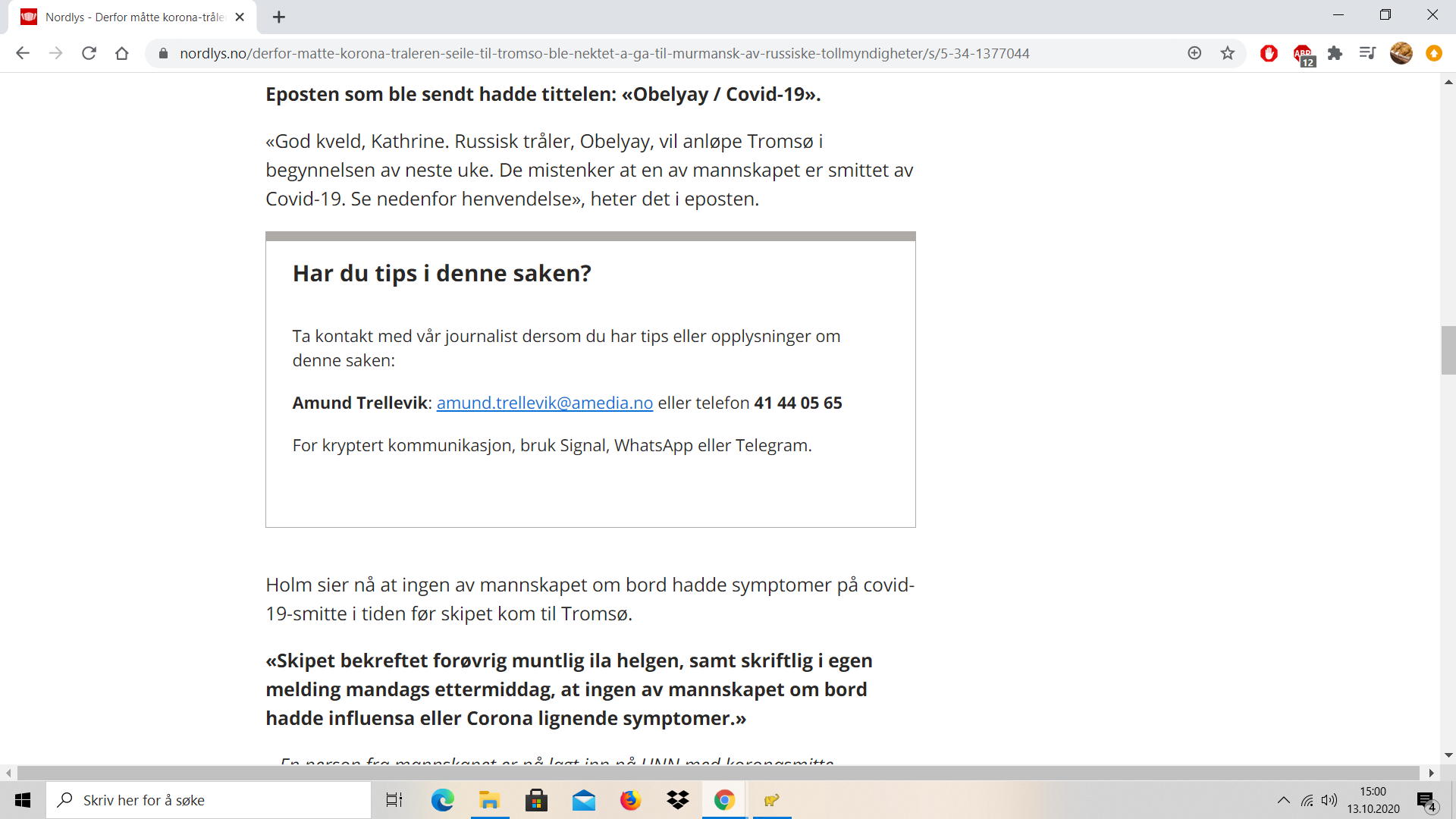Show hidden system tray icons
The image size is (1456, 819).
click(1283, 800)
